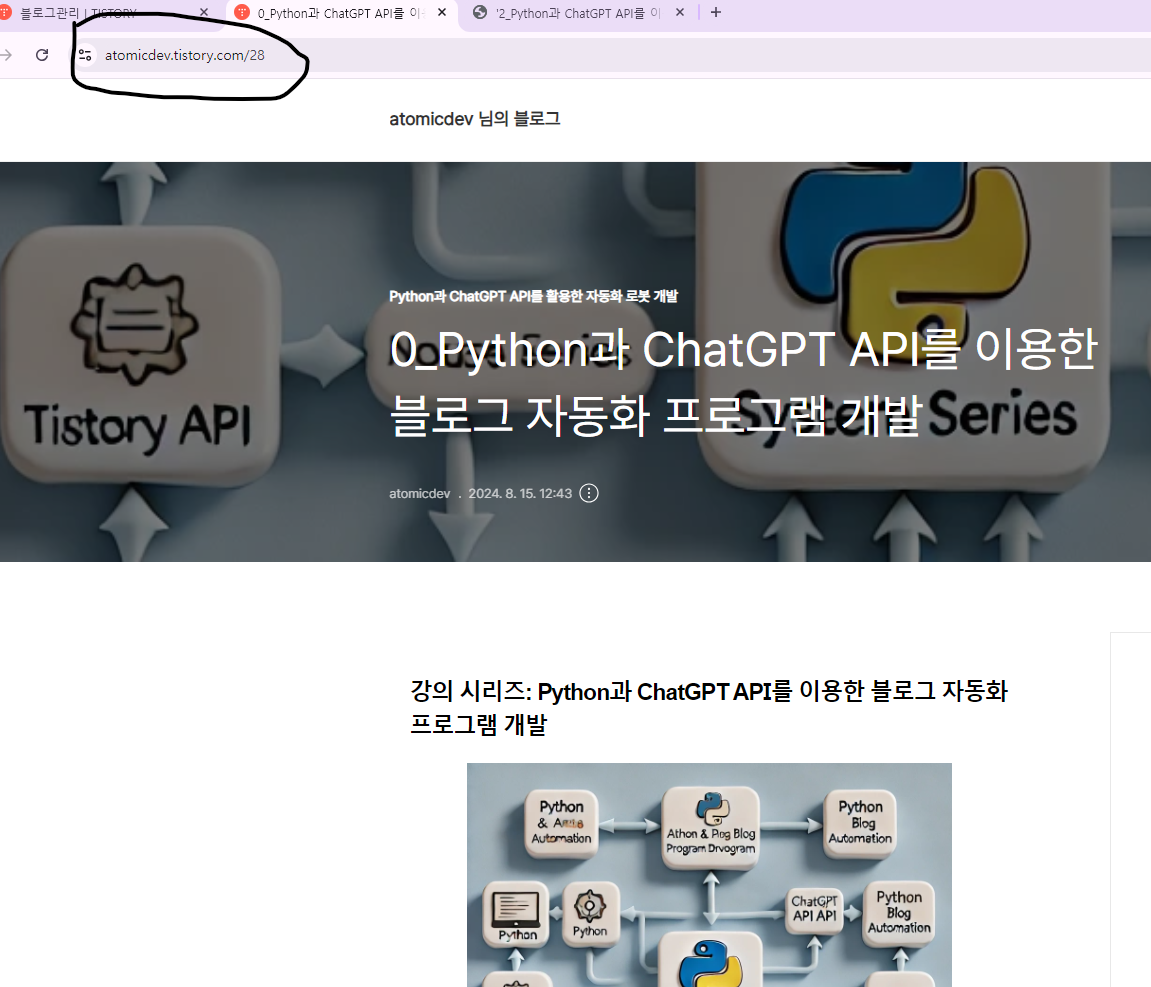This screenshot has height=987, width=1151.
Task: Open site information icon in address bar
Action: (x=85, y=55)
